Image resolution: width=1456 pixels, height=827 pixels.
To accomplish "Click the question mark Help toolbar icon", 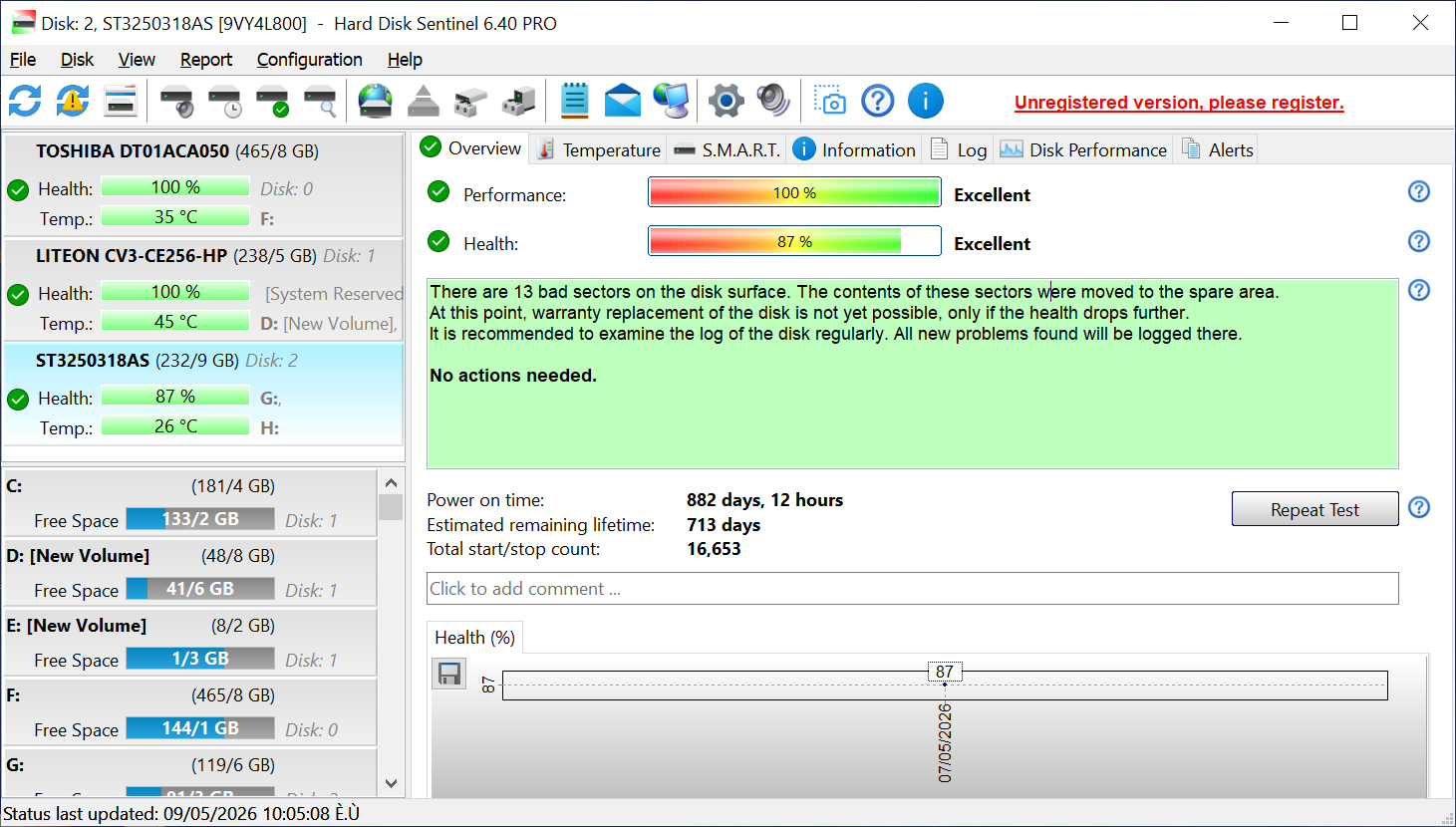I will point(878,101).
